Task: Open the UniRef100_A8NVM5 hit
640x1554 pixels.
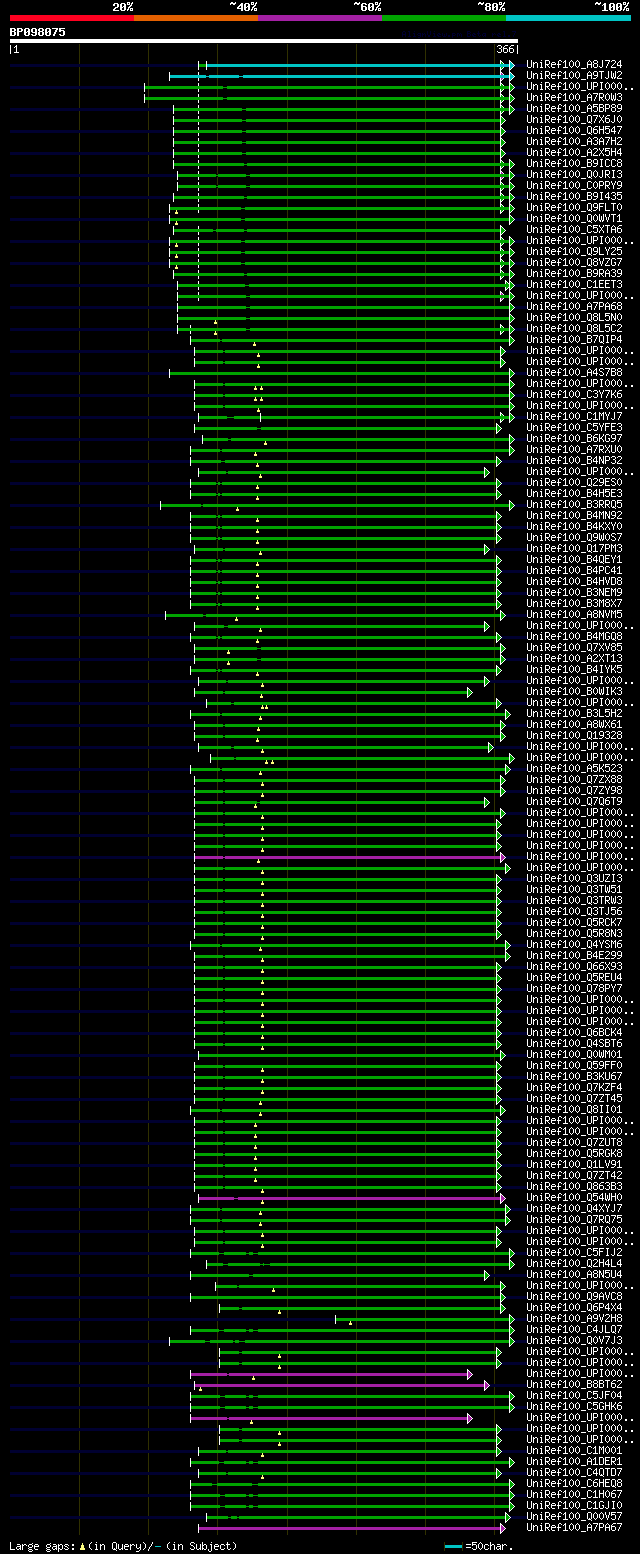Action: point(574,615)
